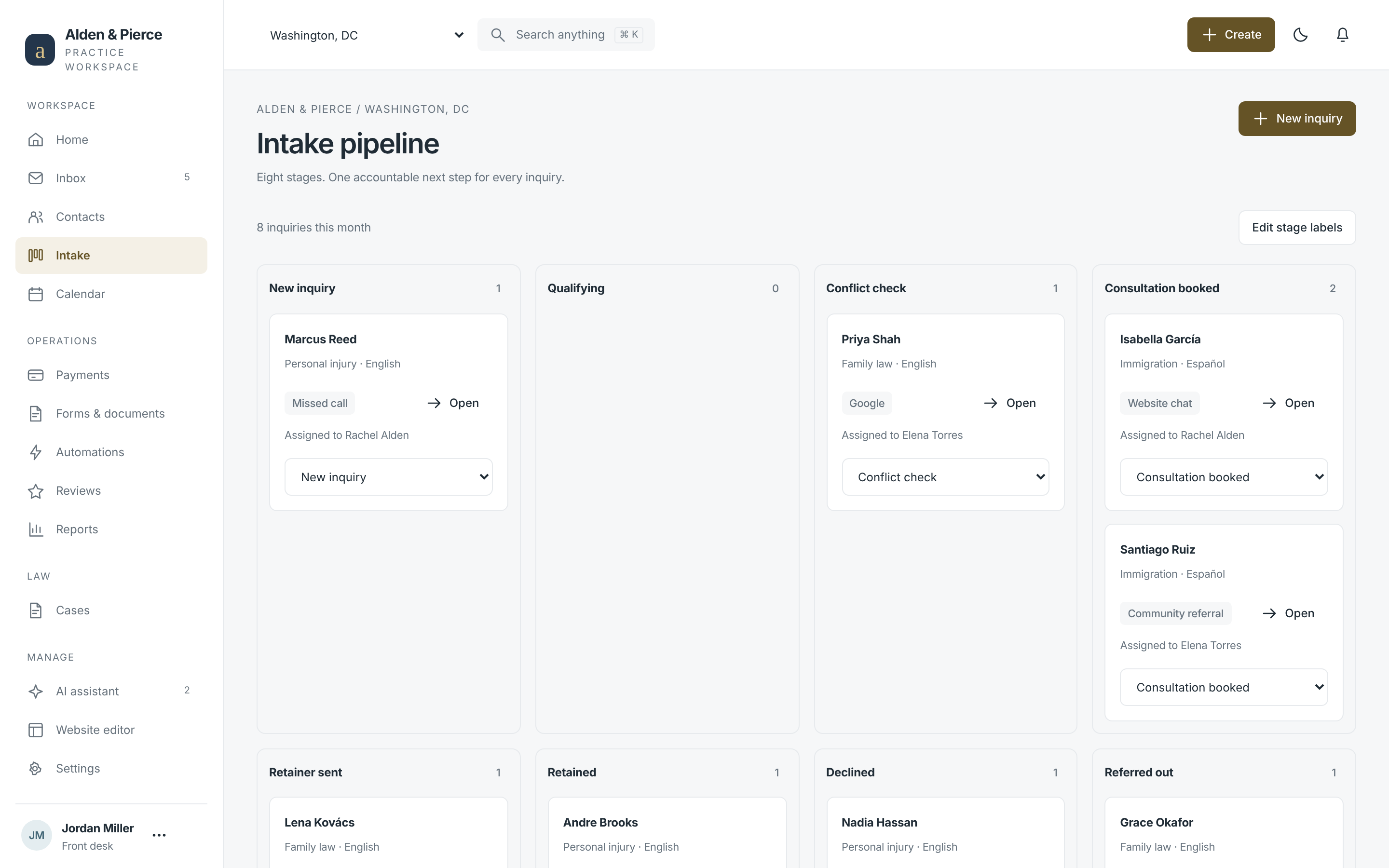Select Intake in sidebar
1389x868 pixels.
click(x=111, y=256)
